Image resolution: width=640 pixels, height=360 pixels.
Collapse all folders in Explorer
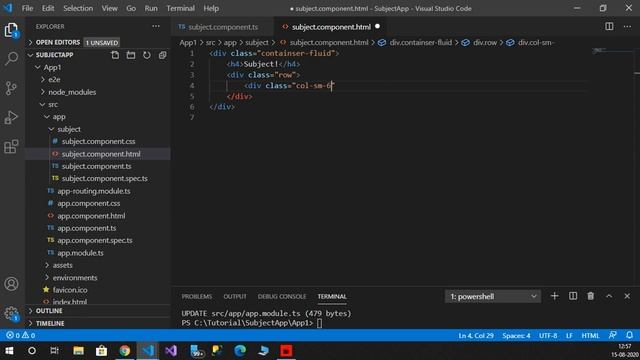[162, 55]
